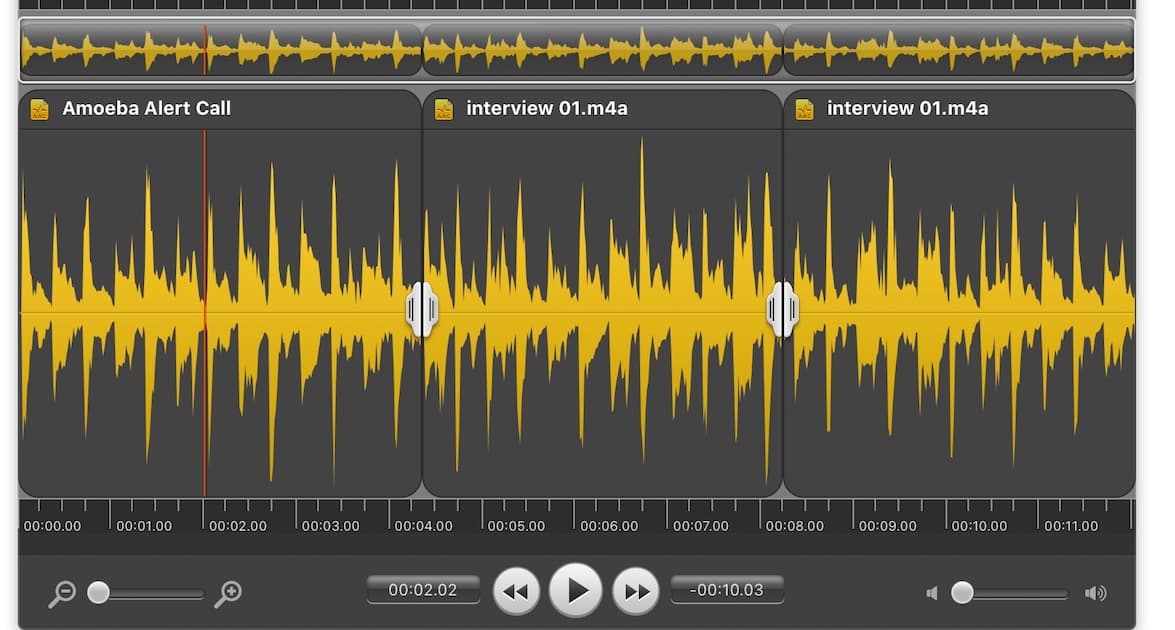Toggle the -00:10.03 remaining time display

tap(727, 590)
